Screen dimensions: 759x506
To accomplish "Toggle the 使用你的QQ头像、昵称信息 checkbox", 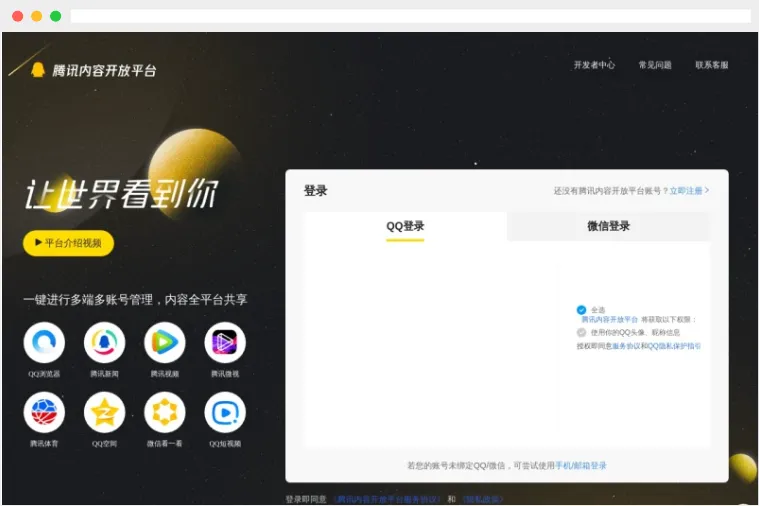I will tap(581, 332).
